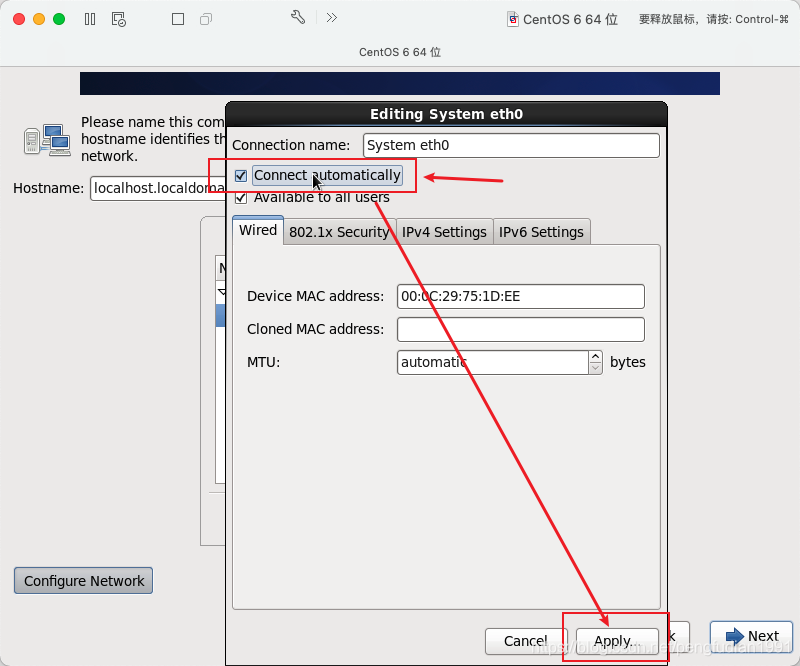Toggle the Connect automatically checkbox
The image size is (800, 666).
click(241, 176)
